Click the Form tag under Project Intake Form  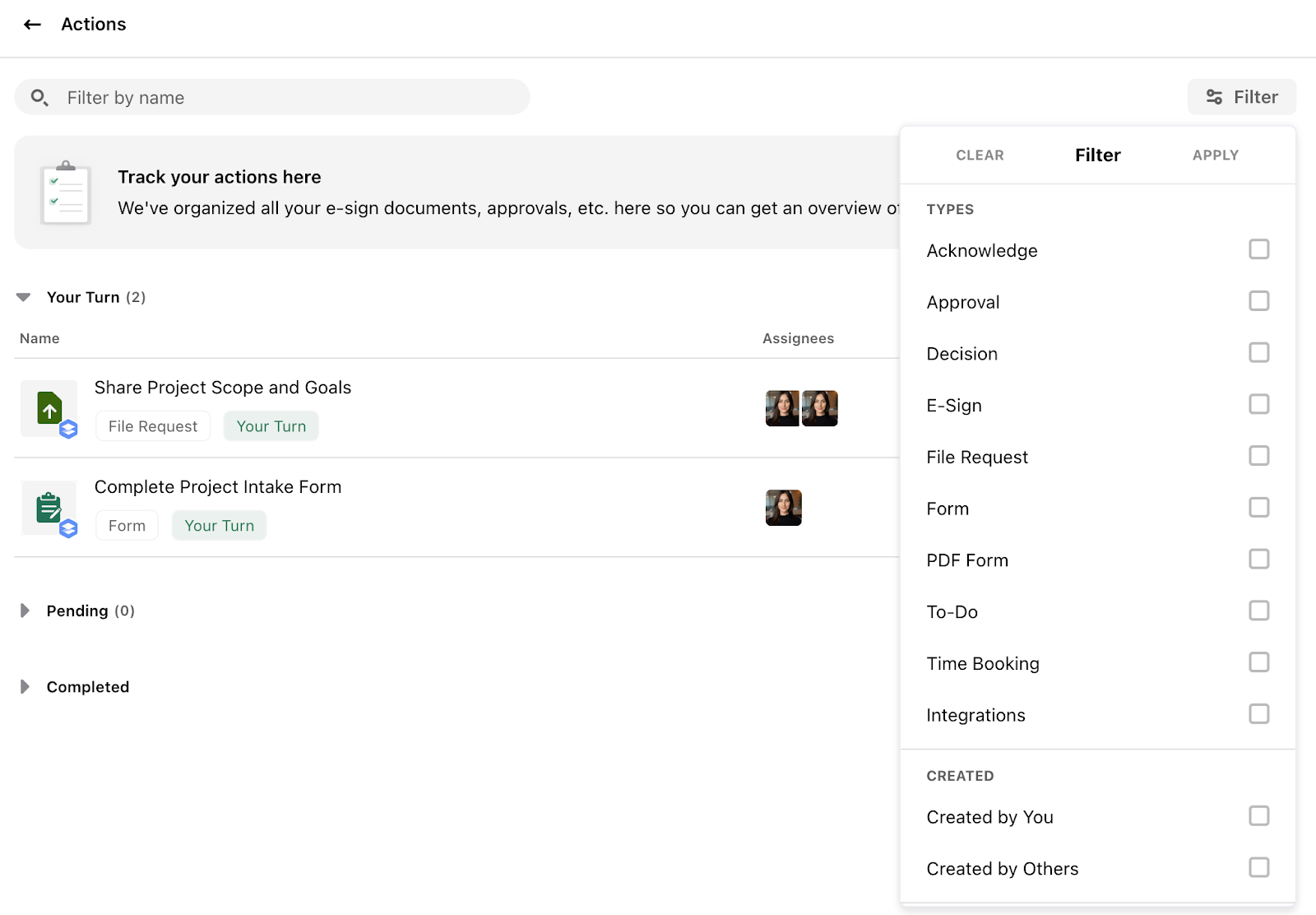click(x=127, y=526)
